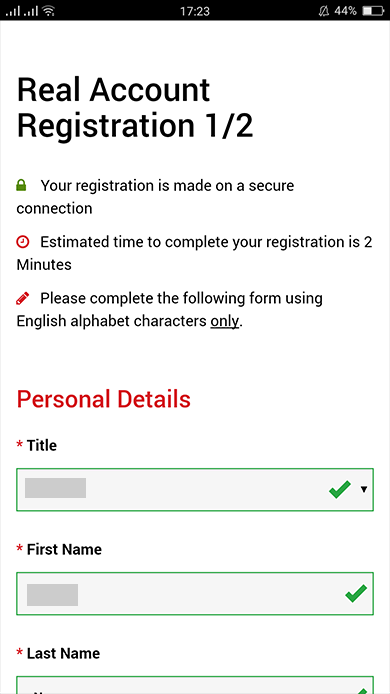This screenshot has width=390, height=694.
Task: Tap the green checkmark in First Name field
Action: pyautogui.click(x=356, y=594)
